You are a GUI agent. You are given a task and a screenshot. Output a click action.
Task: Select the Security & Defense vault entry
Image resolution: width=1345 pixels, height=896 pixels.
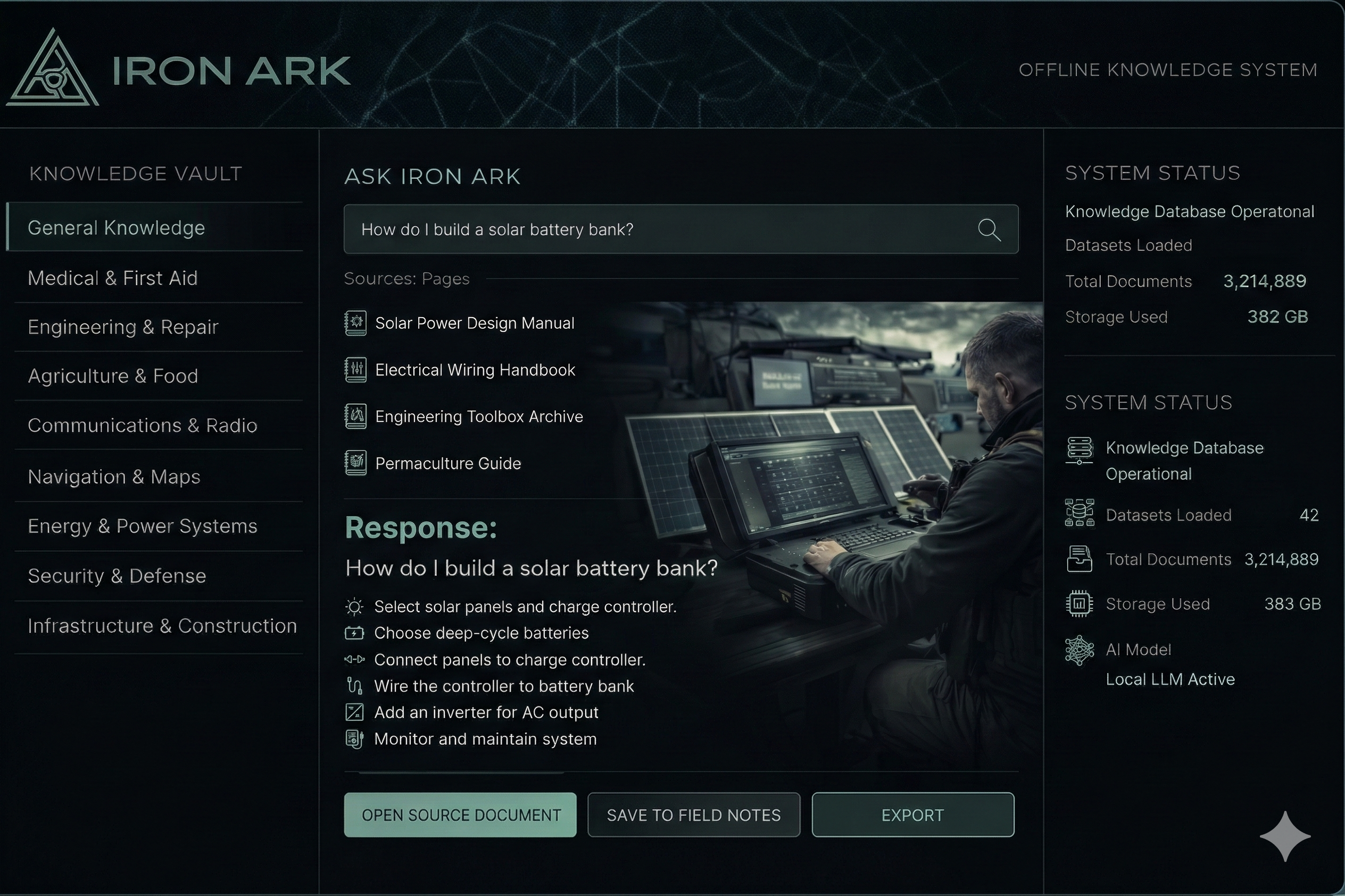(117, 576)
